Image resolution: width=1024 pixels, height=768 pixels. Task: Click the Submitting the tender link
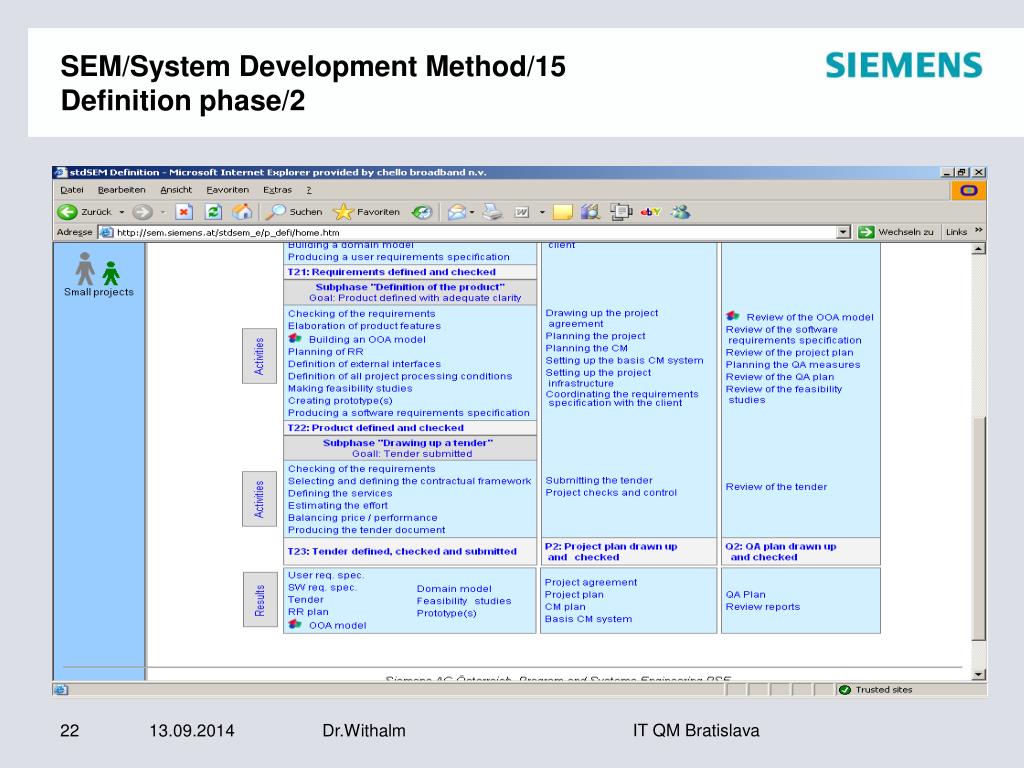click(598, 480)
